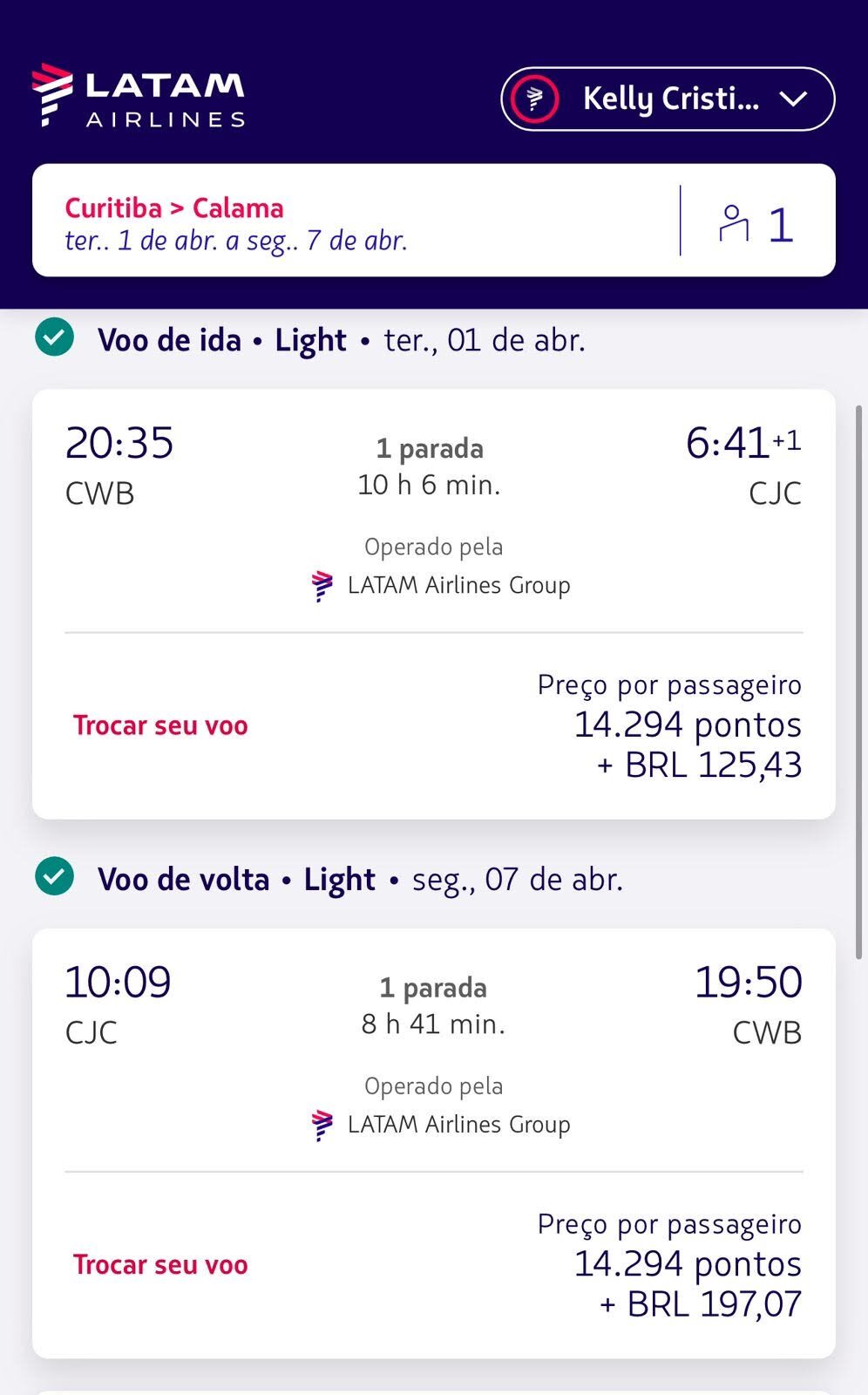Expand the Kelly Cristi account dropdown
Image resolution: width=868 pixels, height=1395 pixels.
click(669, 99)
